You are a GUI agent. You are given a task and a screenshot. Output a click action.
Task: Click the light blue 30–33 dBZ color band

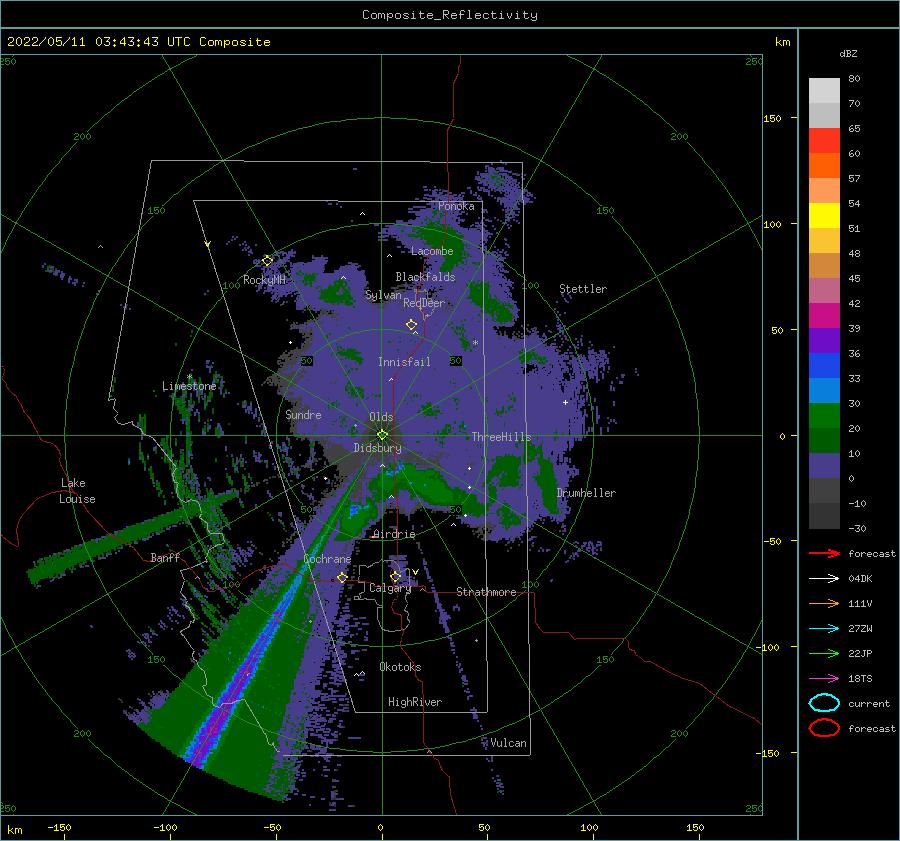(x=824, y=391)
